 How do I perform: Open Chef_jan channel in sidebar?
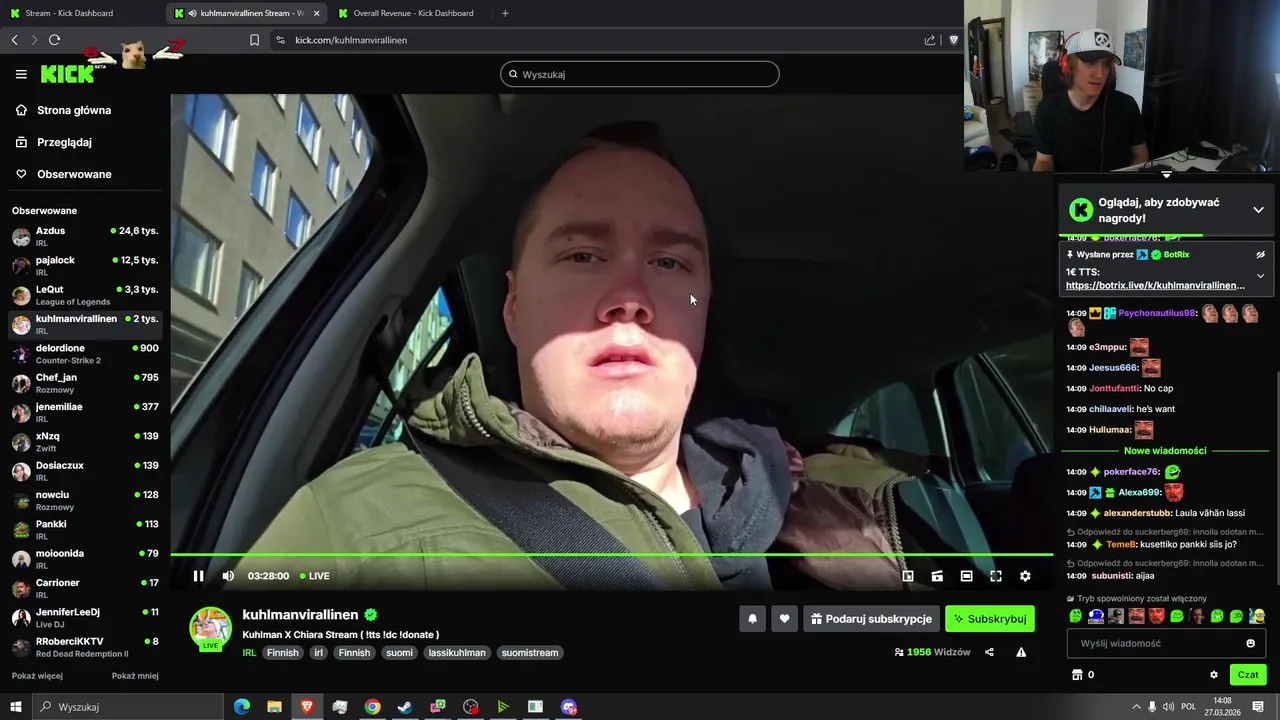point(85,383)
